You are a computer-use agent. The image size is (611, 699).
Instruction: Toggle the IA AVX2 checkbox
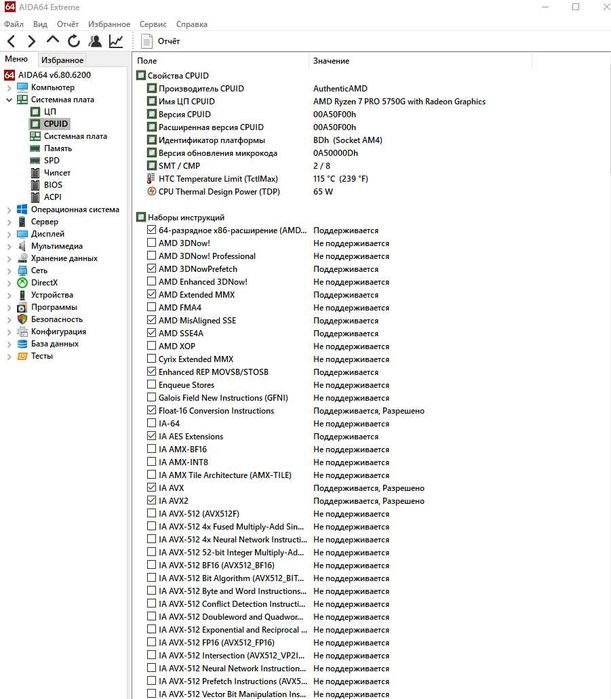pyautogui.click(x=152, y=500)
